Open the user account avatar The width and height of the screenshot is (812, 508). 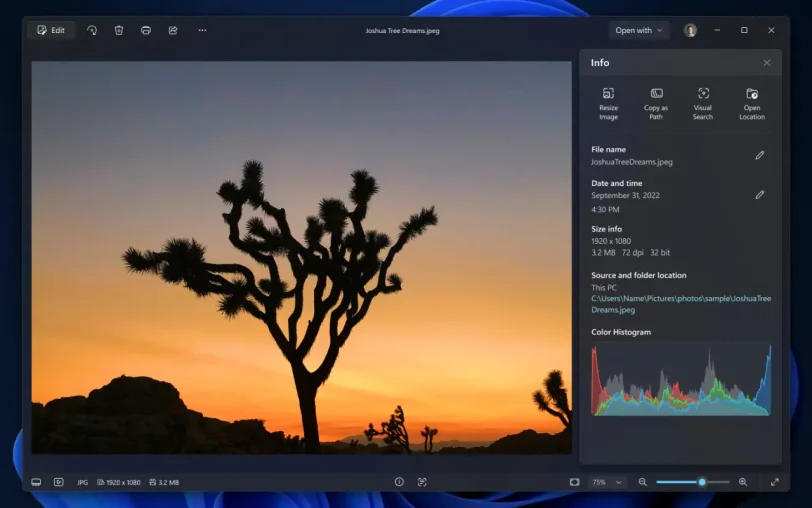click(690, 31)
